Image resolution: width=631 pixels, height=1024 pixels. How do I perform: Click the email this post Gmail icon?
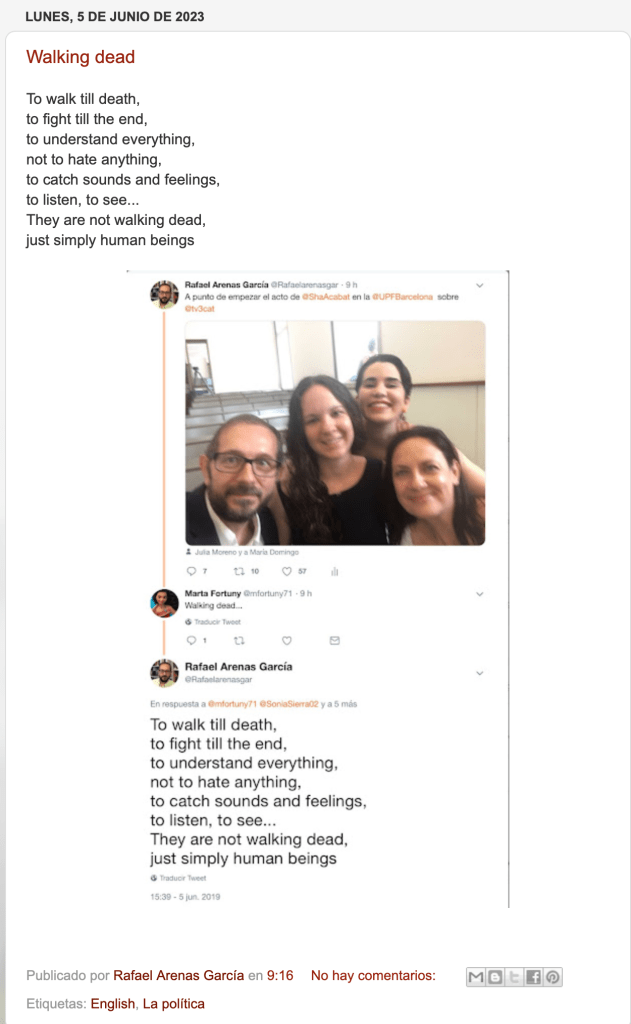click(476, 976)
